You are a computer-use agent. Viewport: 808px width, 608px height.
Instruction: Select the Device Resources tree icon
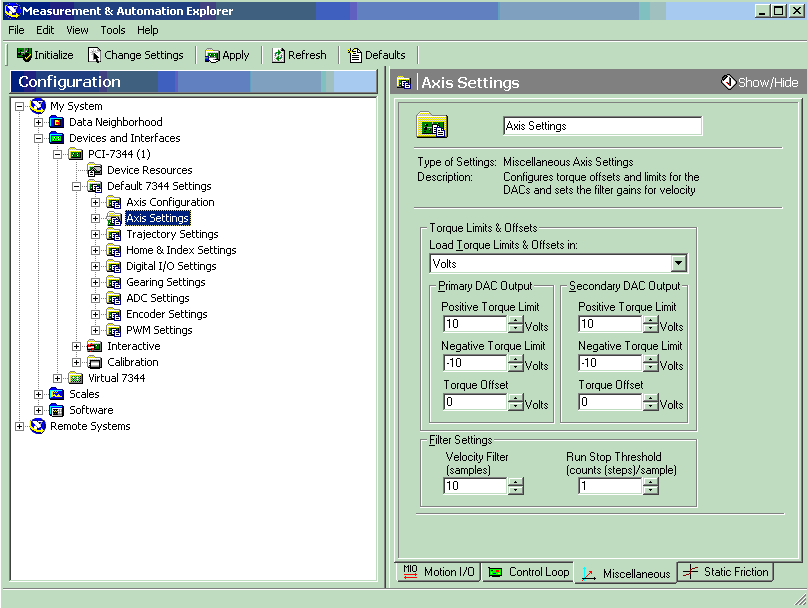95,170
